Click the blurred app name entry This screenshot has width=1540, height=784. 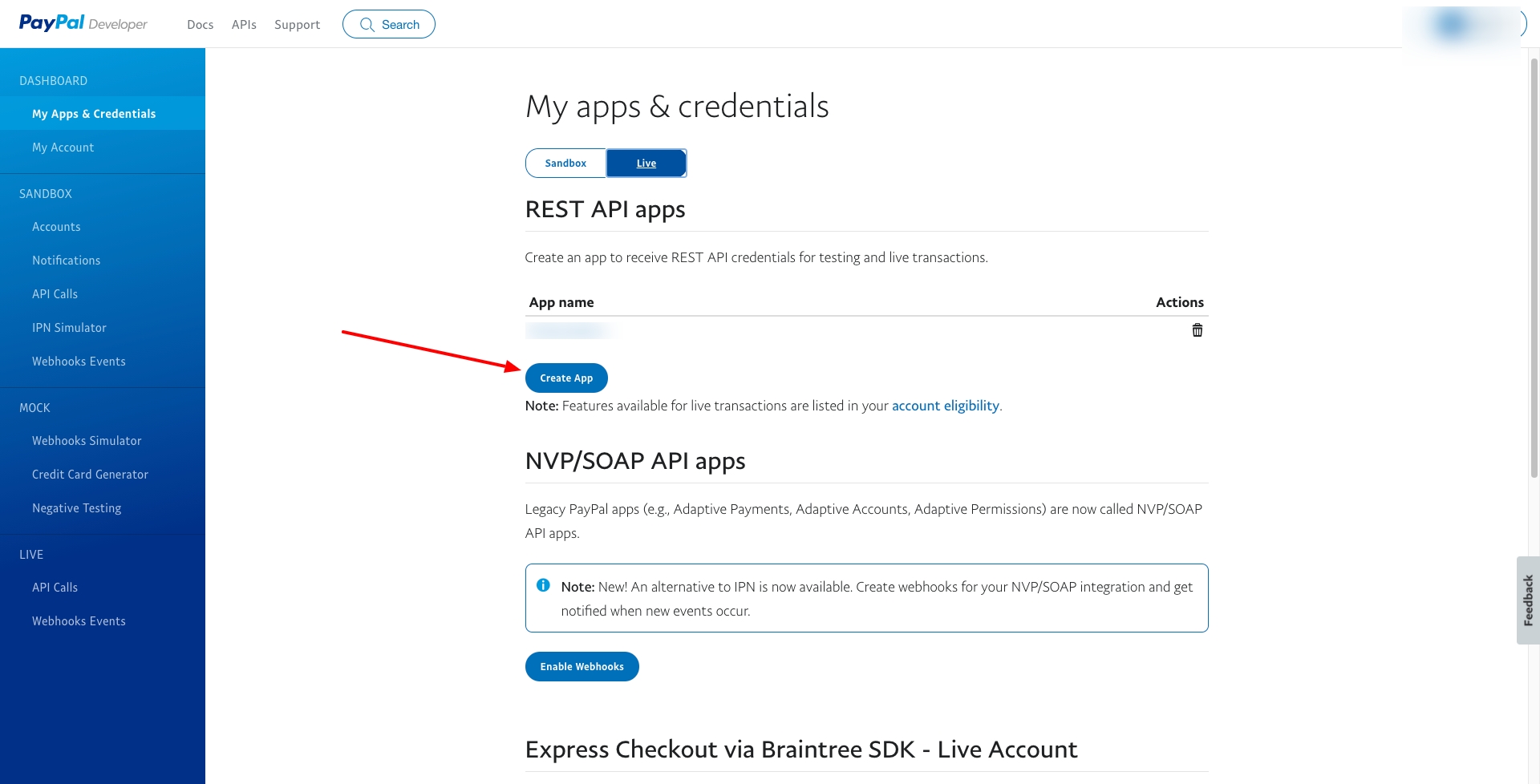click(x=569, y=330)
